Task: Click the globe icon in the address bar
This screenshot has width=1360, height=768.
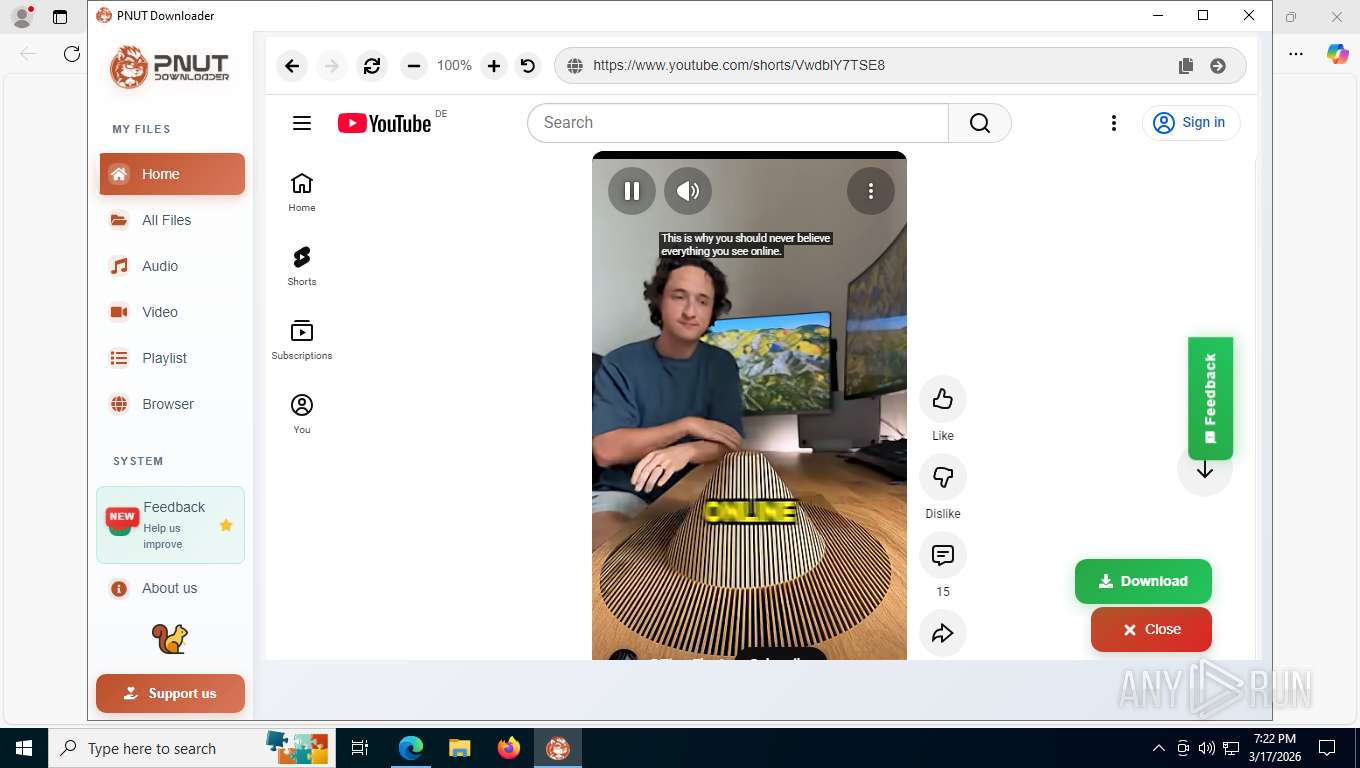Action: pyautogui.click(x=575, y=66)
